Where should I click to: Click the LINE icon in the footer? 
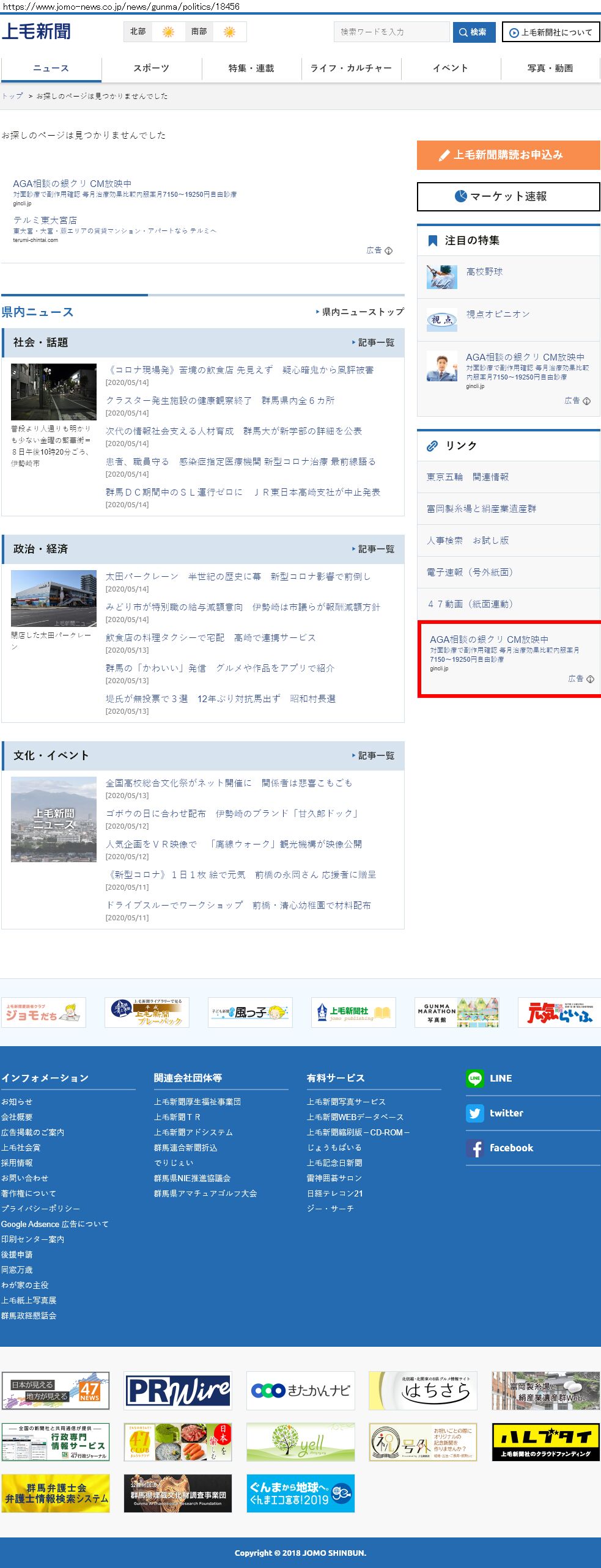point(474,1079)
